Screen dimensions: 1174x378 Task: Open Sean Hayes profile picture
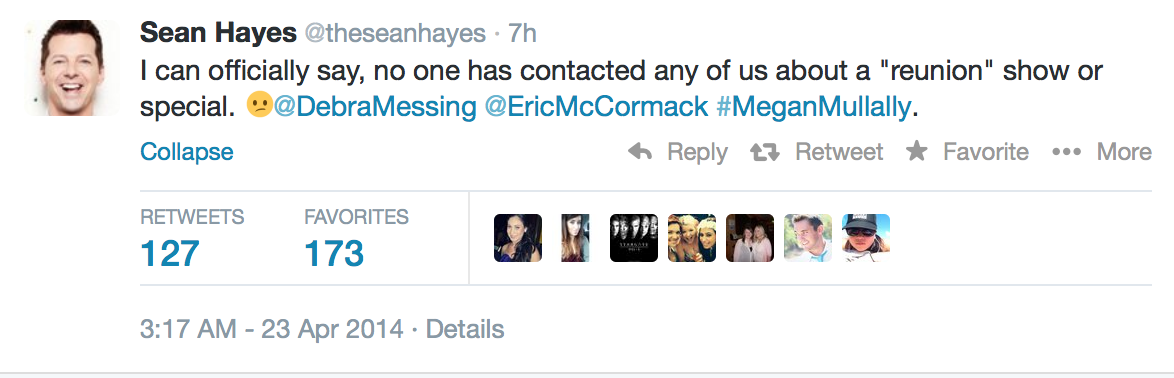coord(72,67)
